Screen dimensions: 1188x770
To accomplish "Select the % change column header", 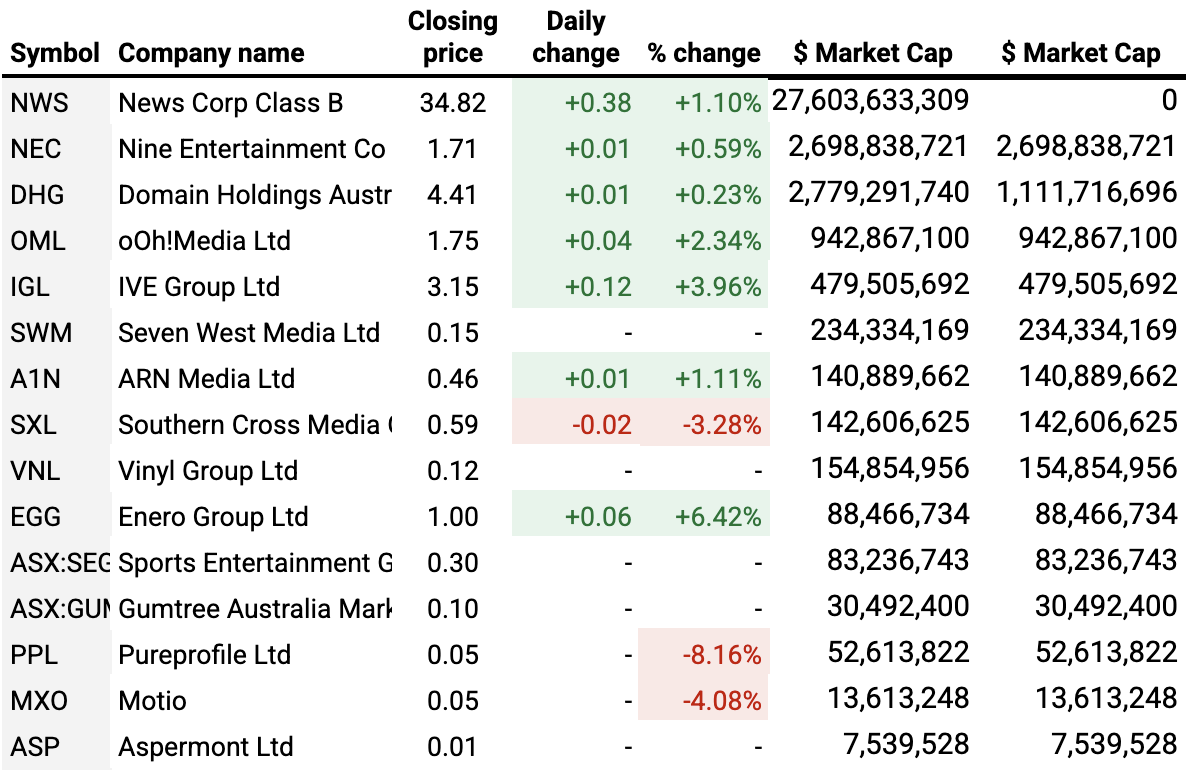I will pos(704,53).
